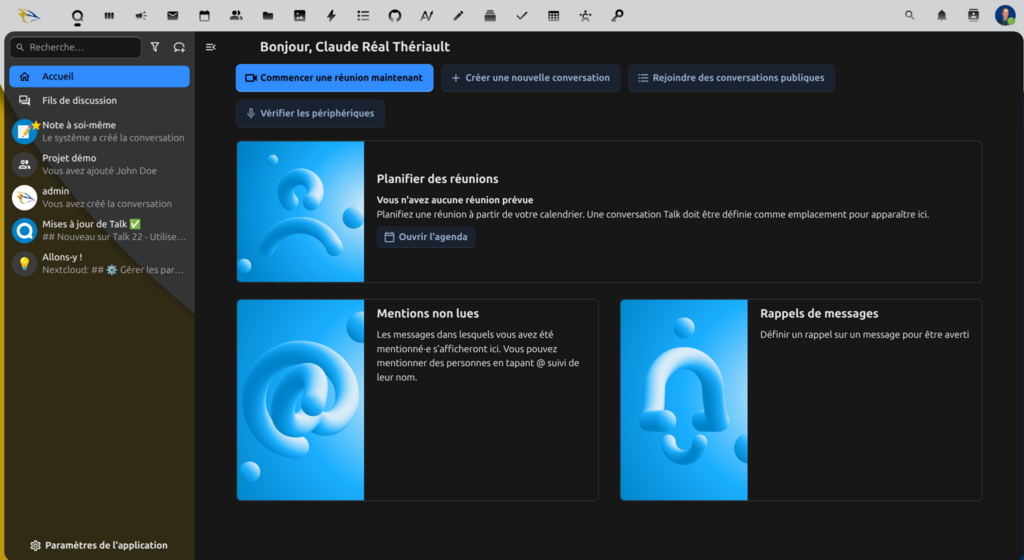Viewport: 1024px width, 560px height.
Task: Open the Projet démo conversation
Action: coord(99,164)
